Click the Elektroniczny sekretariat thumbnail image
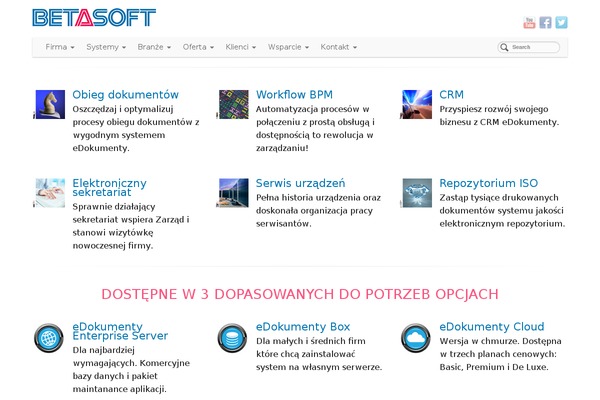 [x=50, y=193]
